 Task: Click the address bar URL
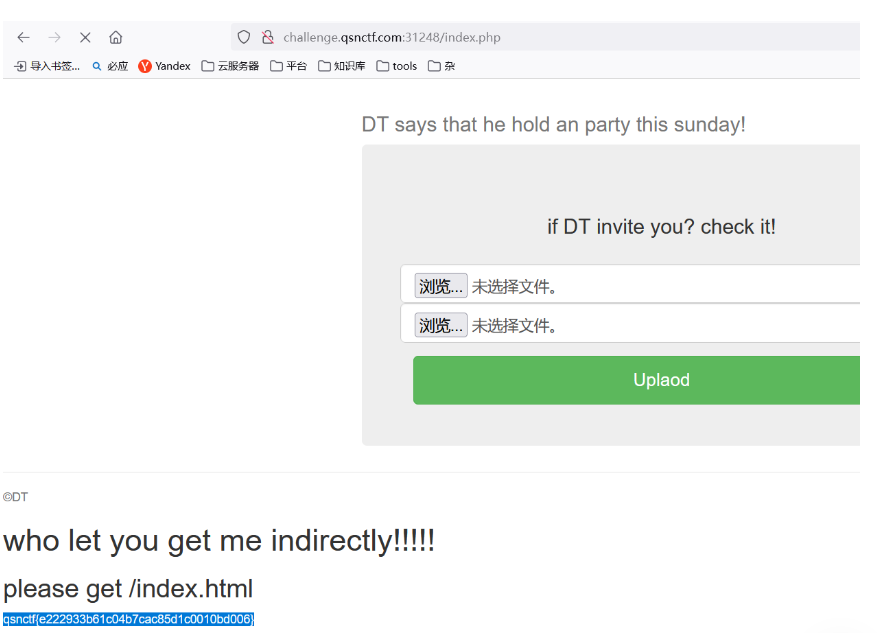click(392, 38)
